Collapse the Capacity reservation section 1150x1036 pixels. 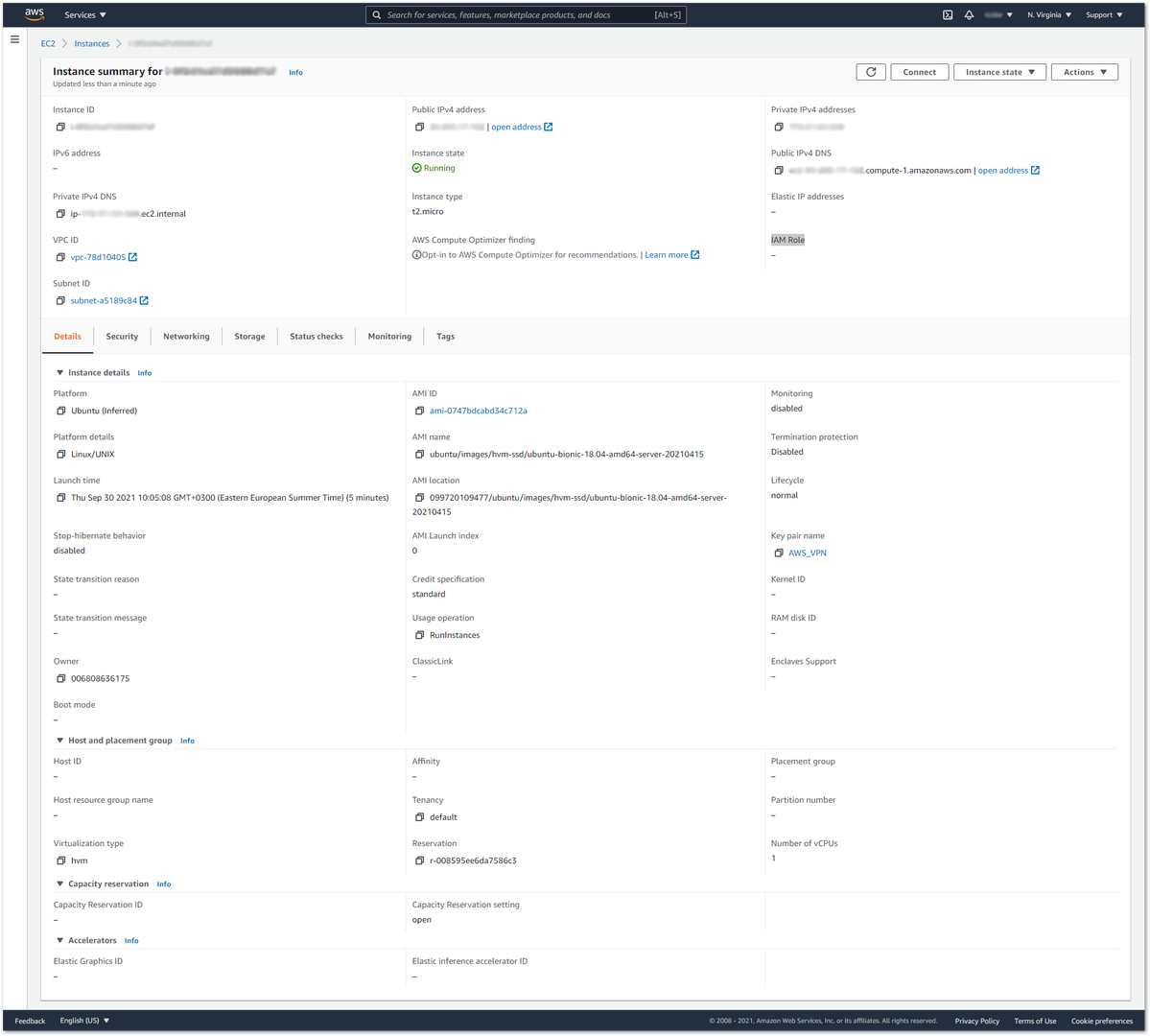(60, 884)
